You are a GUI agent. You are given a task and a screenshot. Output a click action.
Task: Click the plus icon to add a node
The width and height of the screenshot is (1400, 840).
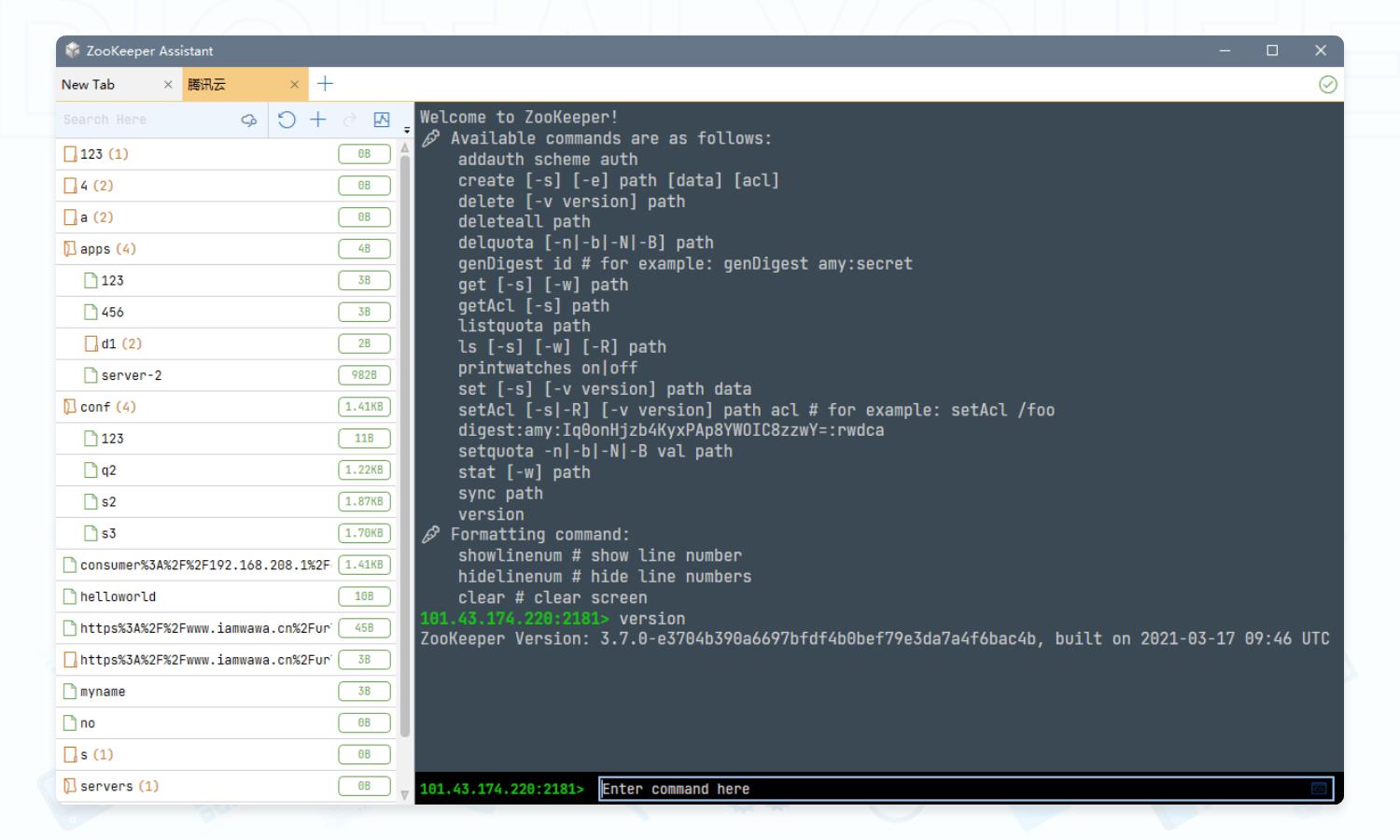tap(318, 119)
